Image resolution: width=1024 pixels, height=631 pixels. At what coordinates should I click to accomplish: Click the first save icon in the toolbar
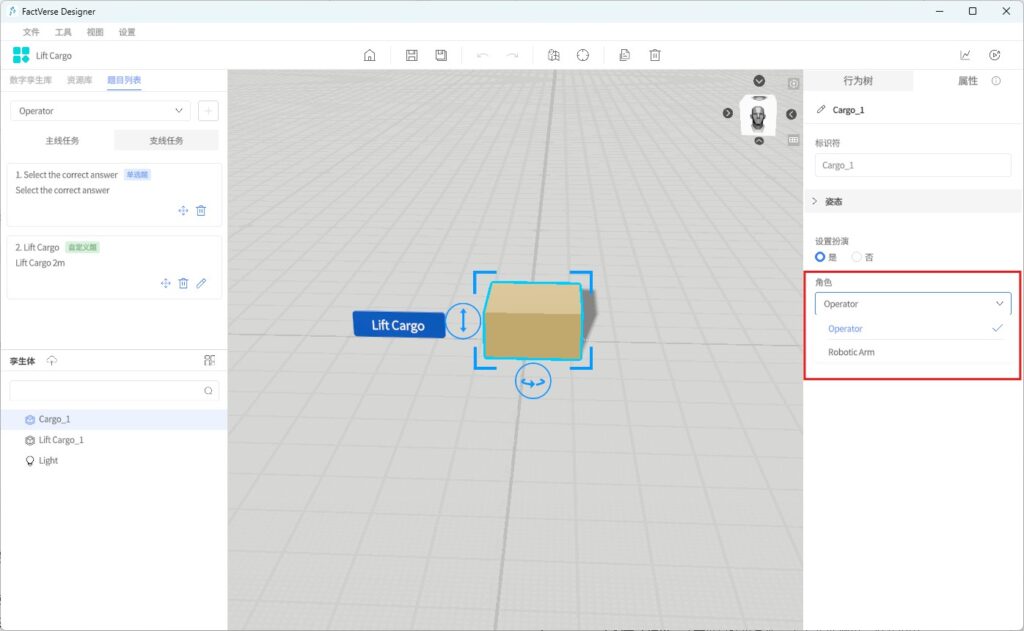(x=411, y=56)
